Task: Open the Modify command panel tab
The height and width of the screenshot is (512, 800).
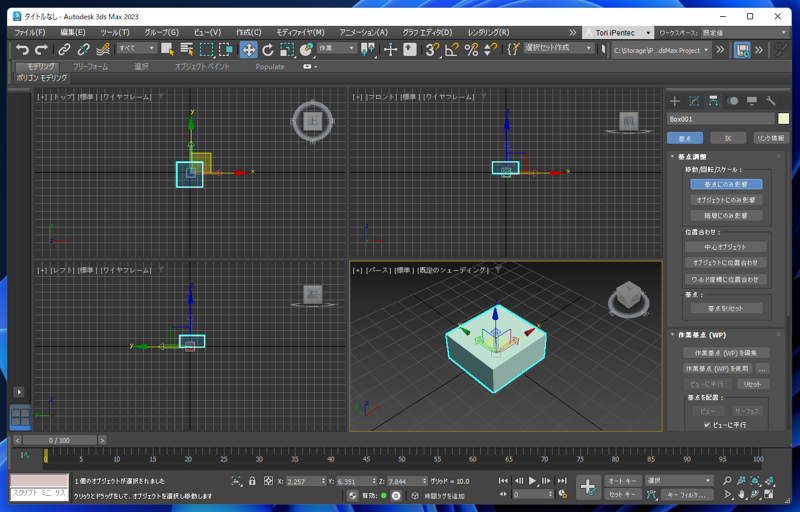Action: point(694,101)
